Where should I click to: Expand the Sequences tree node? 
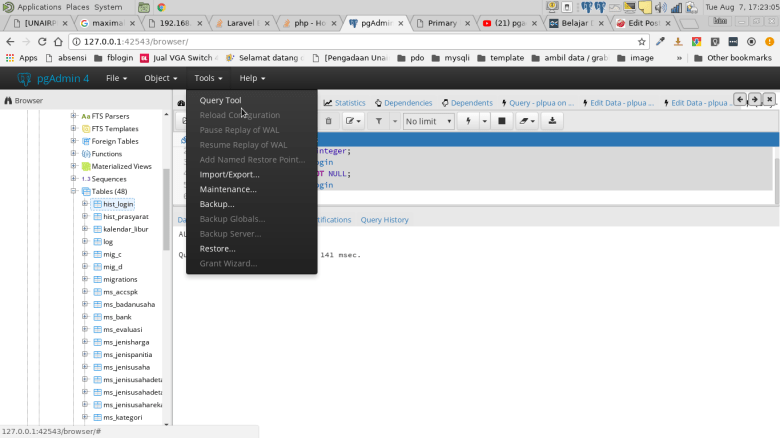[x=73, y=178]
